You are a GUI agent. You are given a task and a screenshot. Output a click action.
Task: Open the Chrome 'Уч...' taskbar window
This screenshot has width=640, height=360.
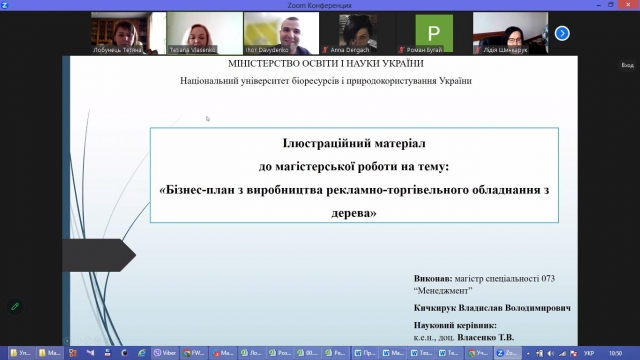479,353
